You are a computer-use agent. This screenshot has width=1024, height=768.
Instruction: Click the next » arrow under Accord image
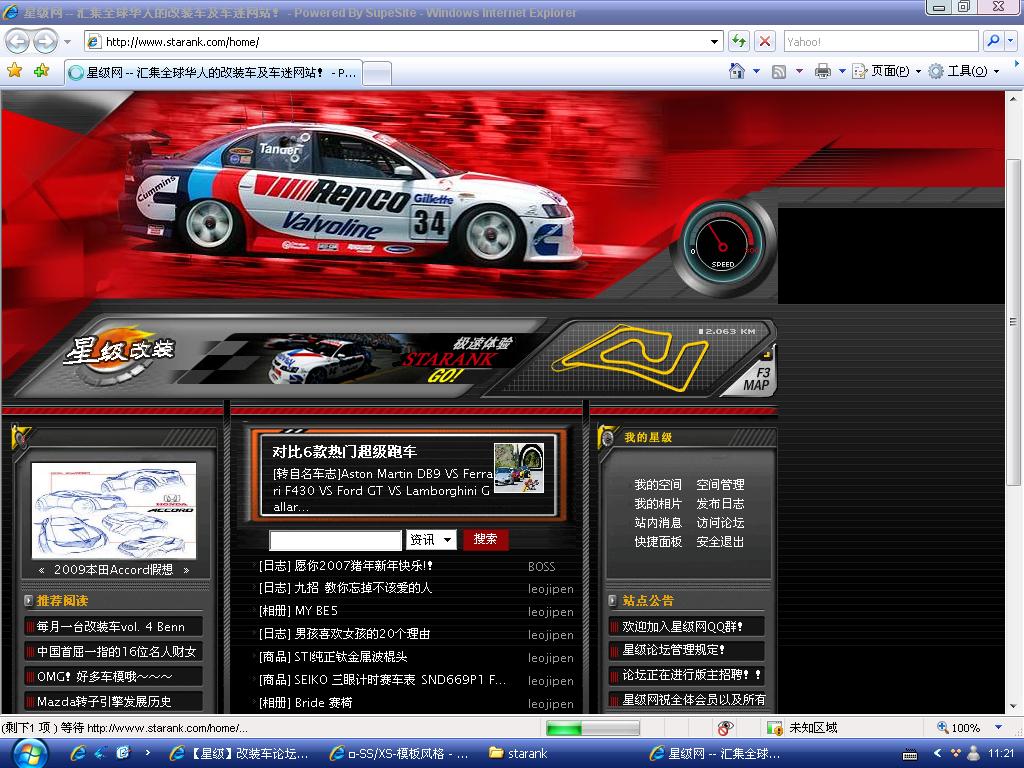click(x=186, y=570)
